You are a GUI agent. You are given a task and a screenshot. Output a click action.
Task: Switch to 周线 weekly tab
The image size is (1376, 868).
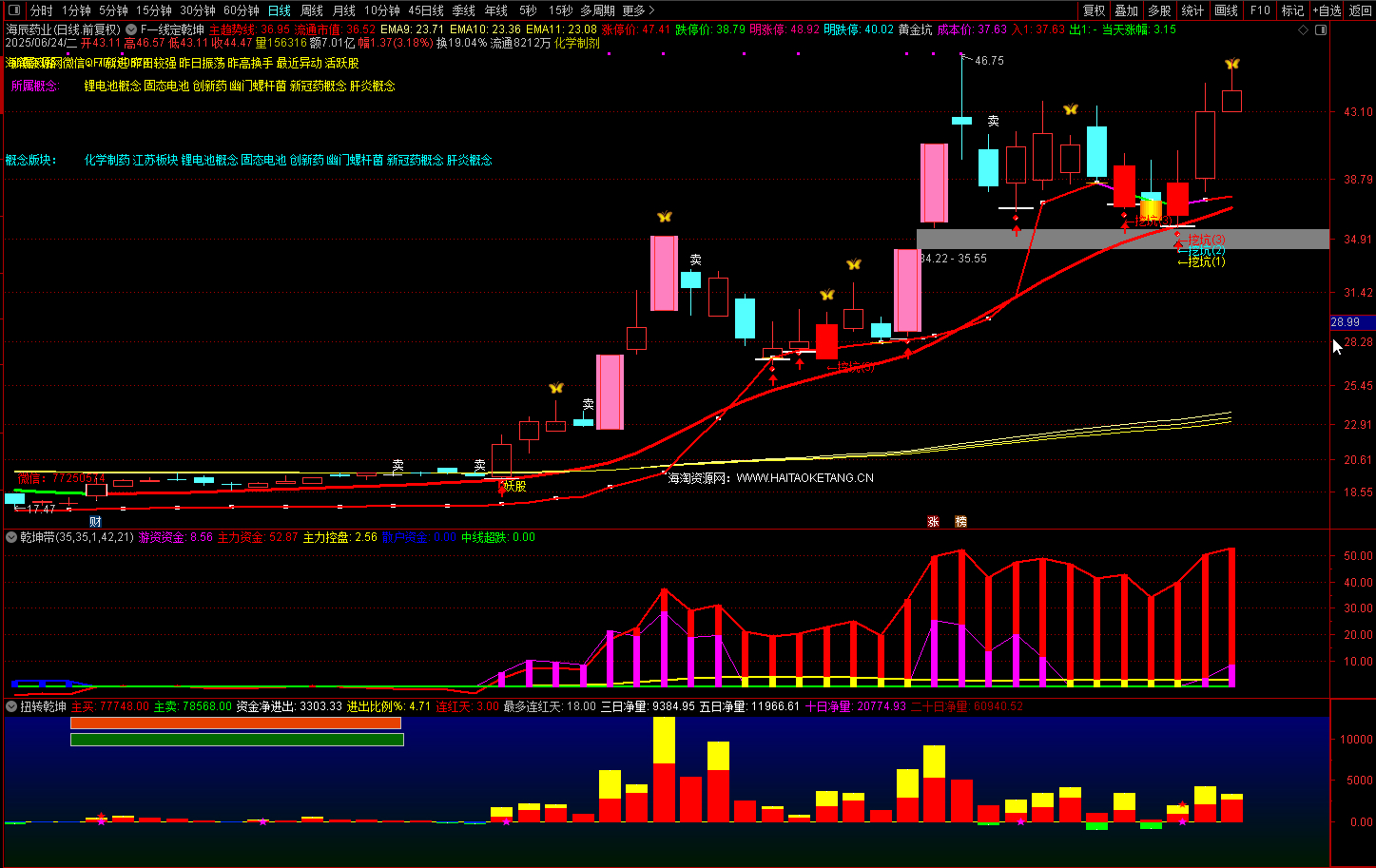point(312,10)
